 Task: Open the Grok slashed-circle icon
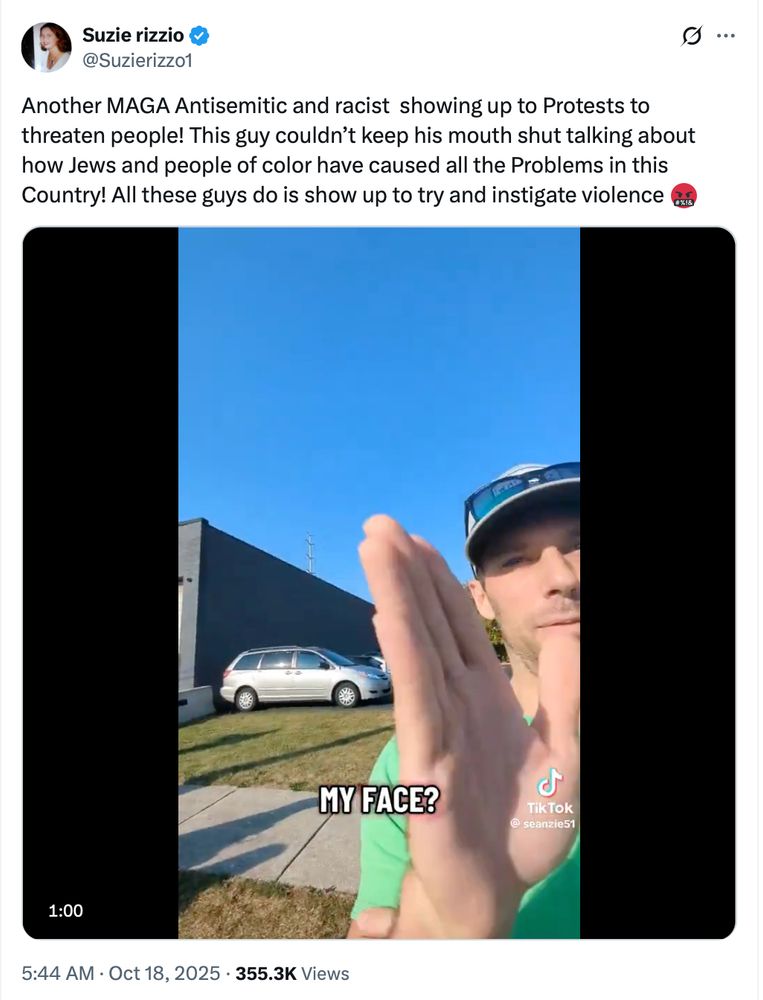[691, 37]
